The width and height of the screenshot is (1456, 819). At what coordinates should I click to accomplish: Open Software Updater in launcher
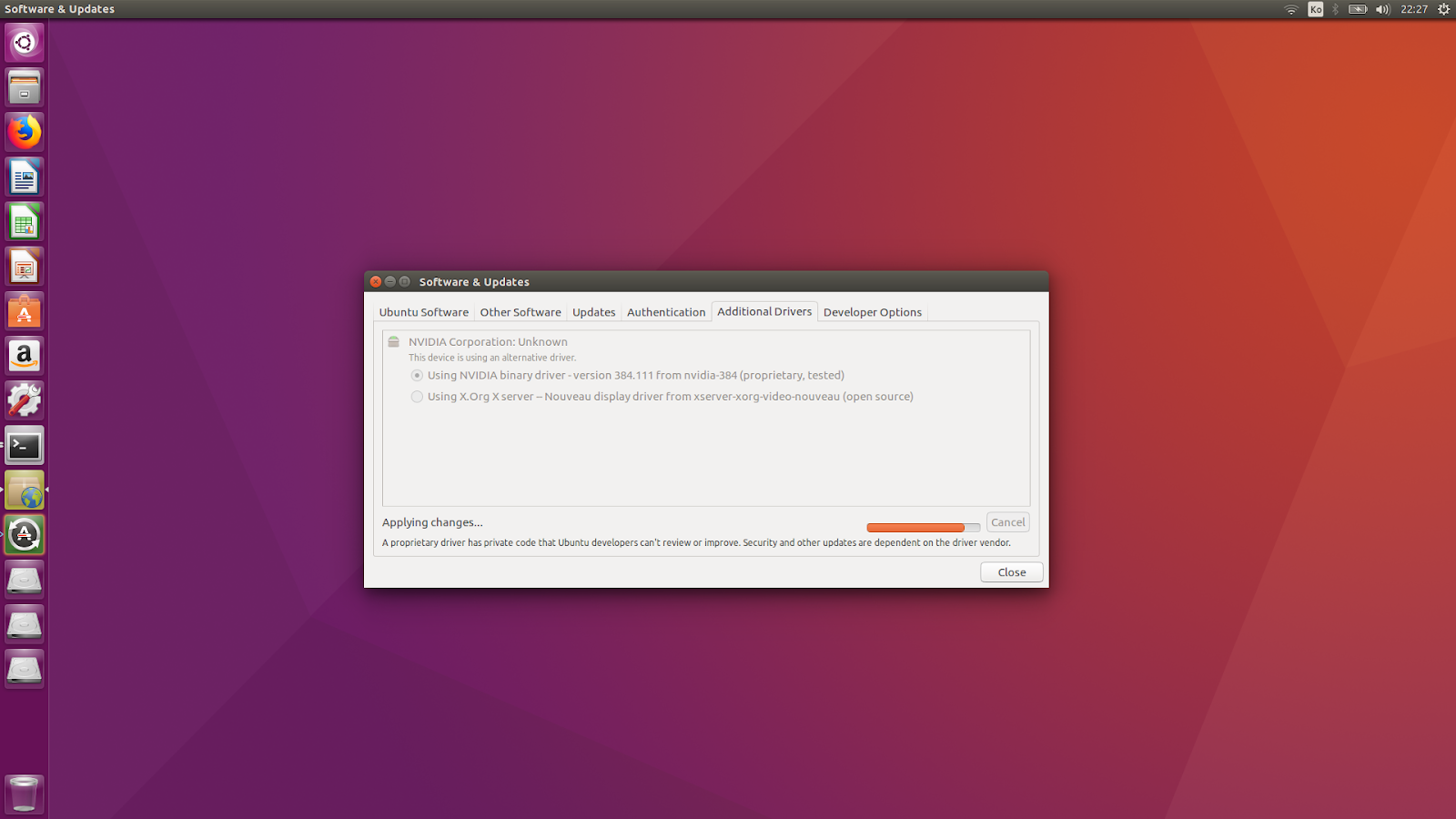pos(25,535)
